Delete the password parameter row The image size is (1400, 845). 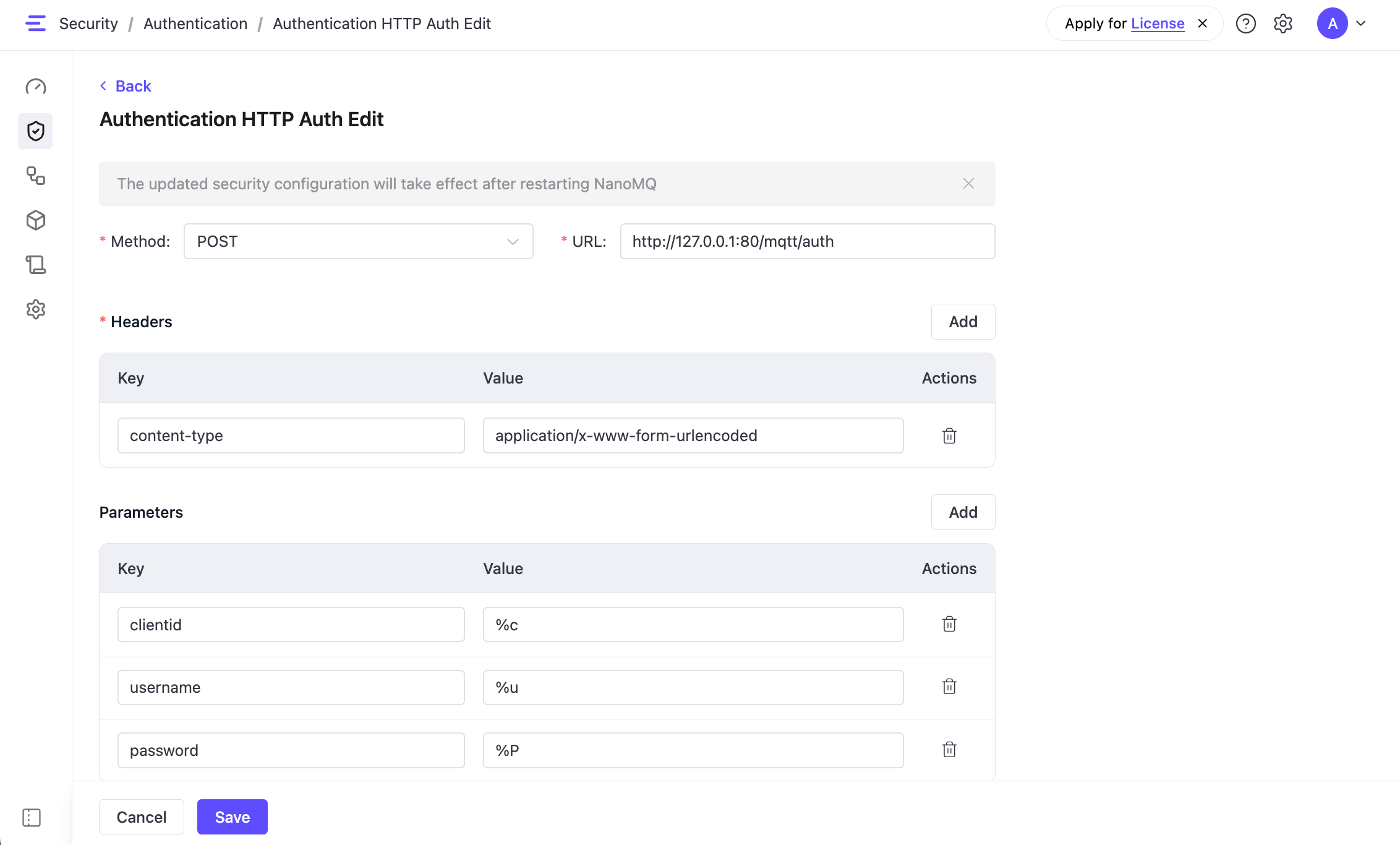coord(949,750)
